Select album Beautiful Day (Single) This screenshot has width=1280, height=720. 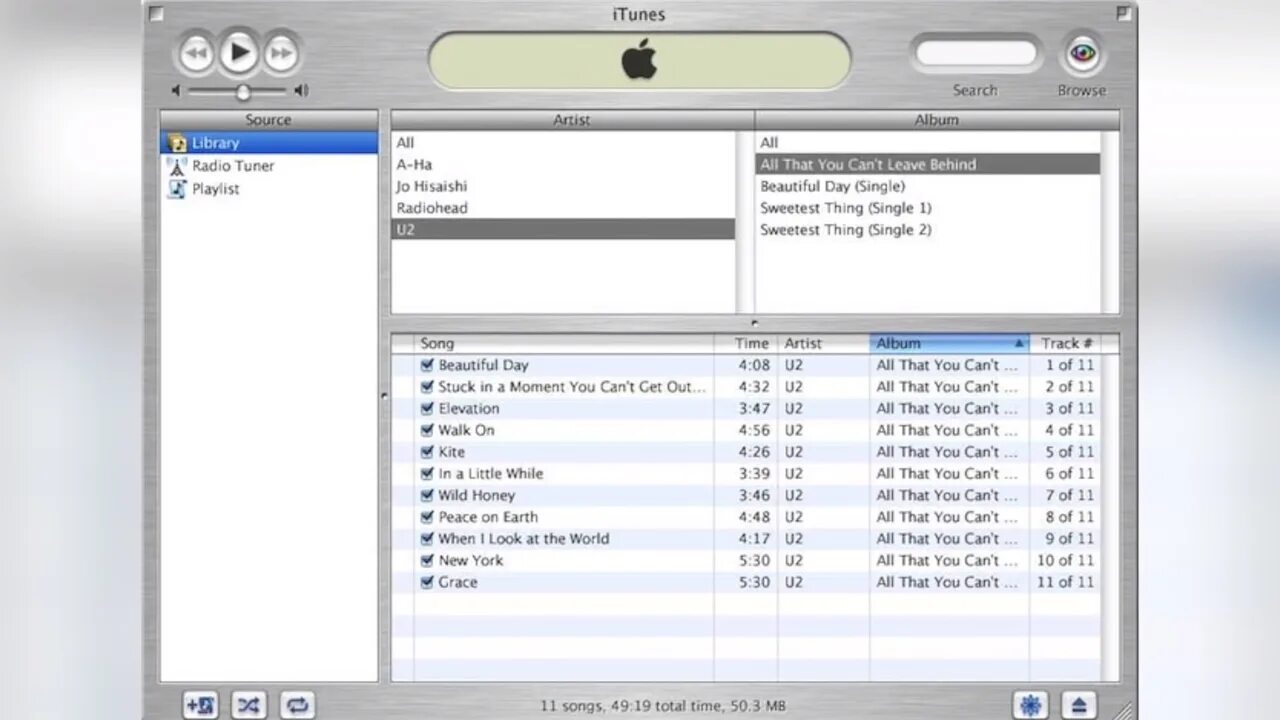pos(927,186)
